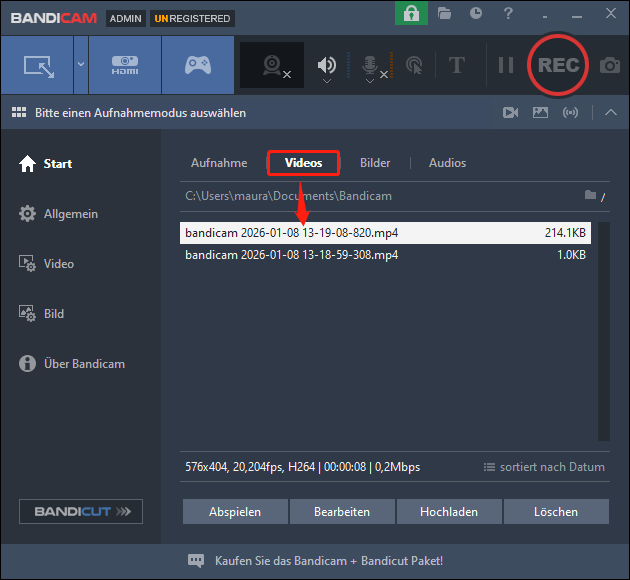
Task: Select file bandicam 2026-01-08 13-19-08-820.mp4
Action: click(x=385, y=233)
